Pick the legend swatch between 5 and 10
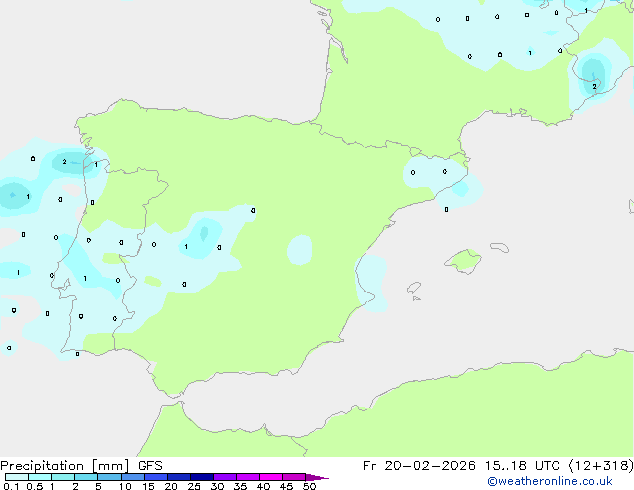The width and height of the screenshot is (634, 490). tap(109, 478)
